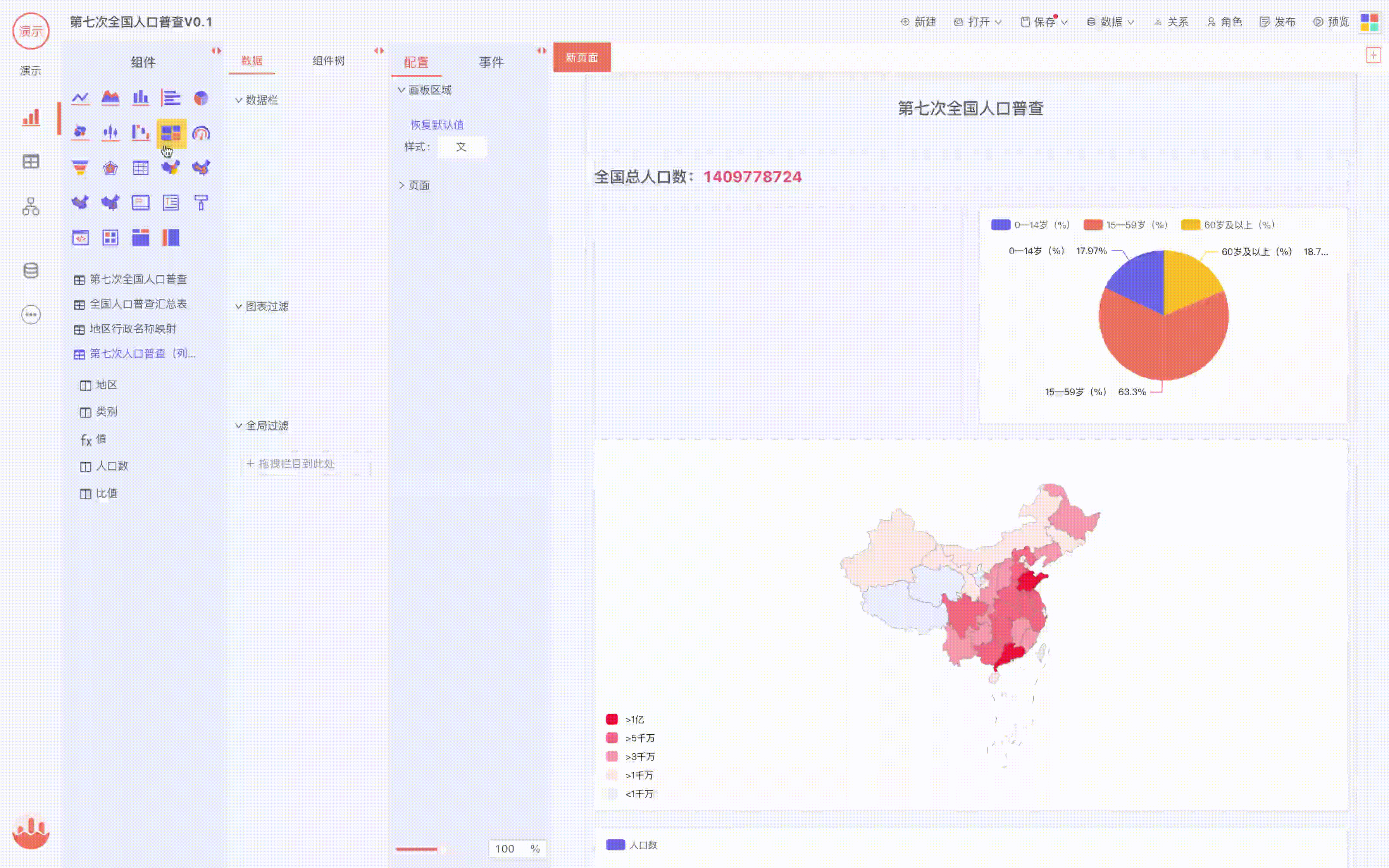Select the line chart component icon
1389x868 pixels.
tap(80, 98)
